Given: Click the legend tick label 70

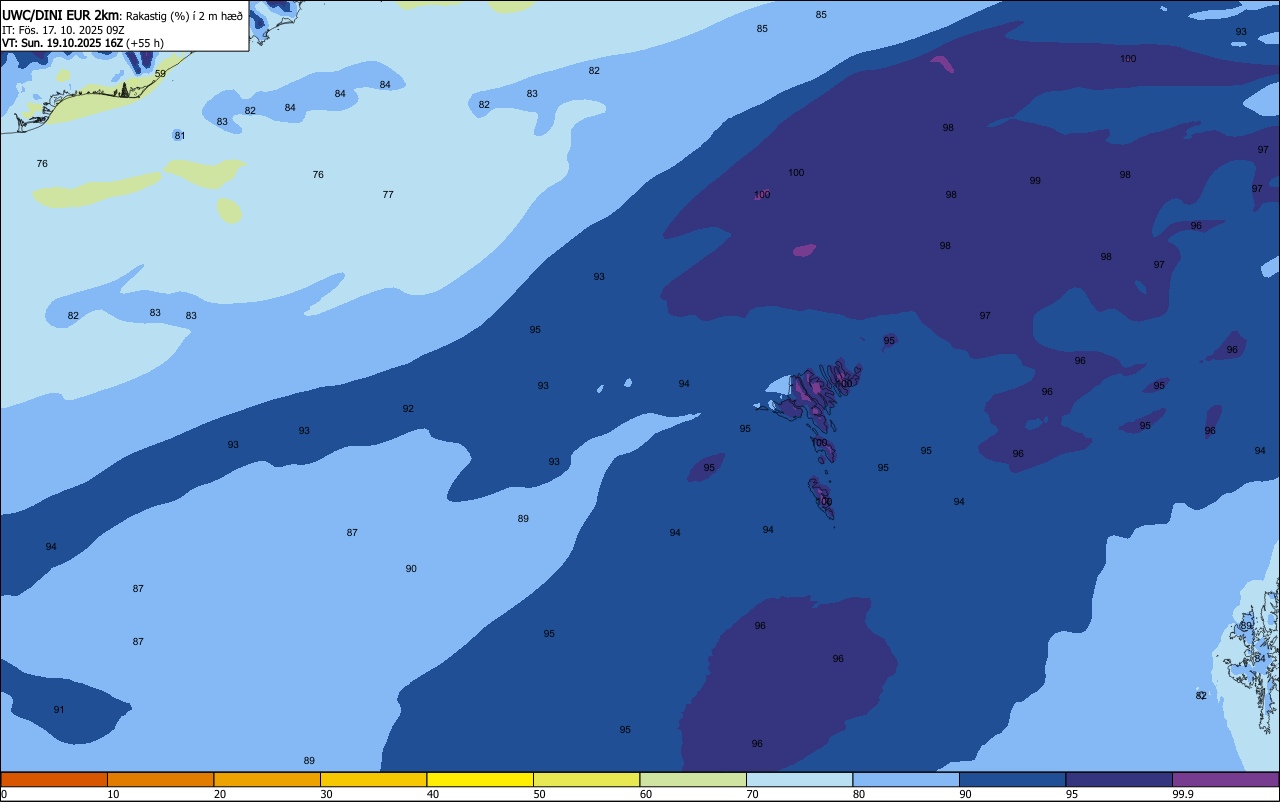Looking at the screenshot, I should [x=752, y=794].
